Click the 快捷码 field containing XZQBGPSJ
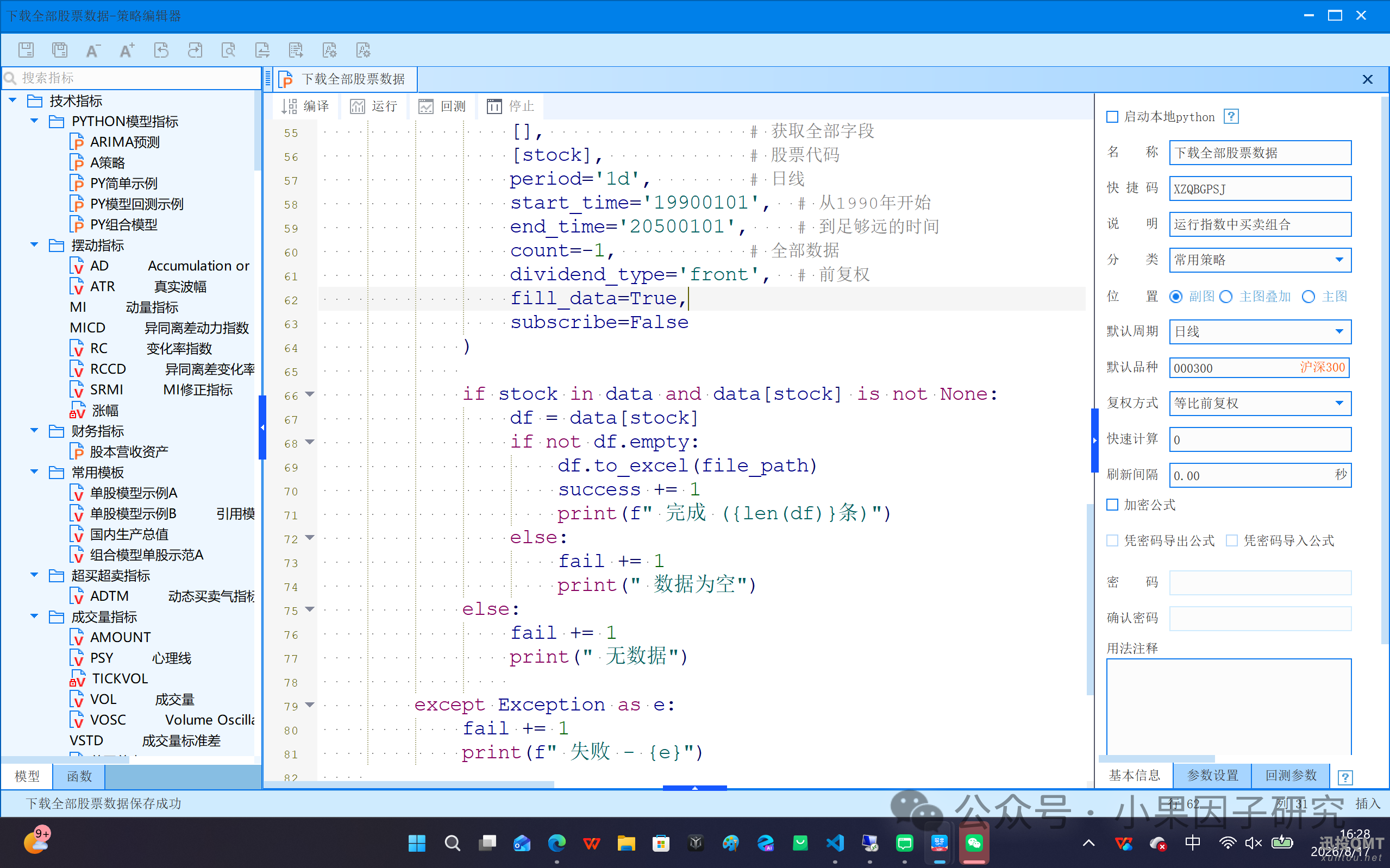Viewport: 1390px width, 868px height. tap(1260, 188)
